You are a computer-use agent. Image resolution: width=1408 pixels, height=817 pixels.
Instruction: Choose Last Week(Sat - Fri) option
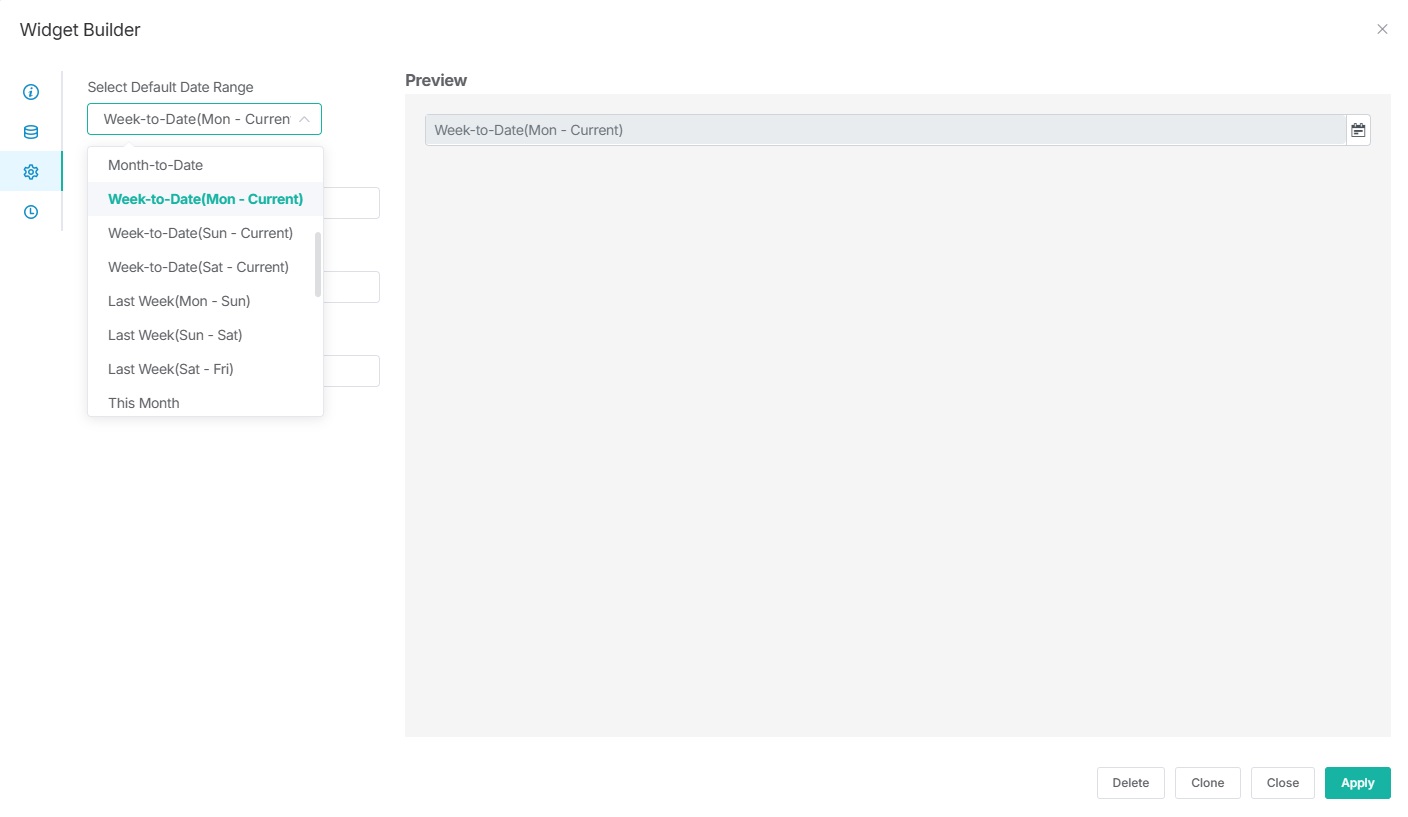coord(171,369)
